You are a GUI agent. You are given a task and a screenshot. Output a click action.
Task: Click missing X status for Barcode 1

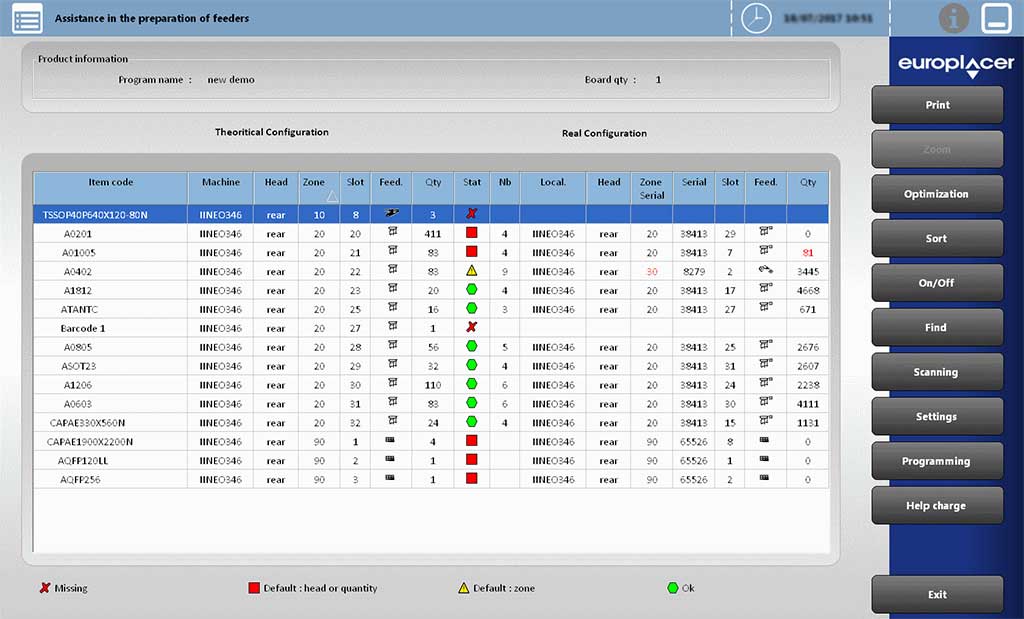[x=472, y=328]
